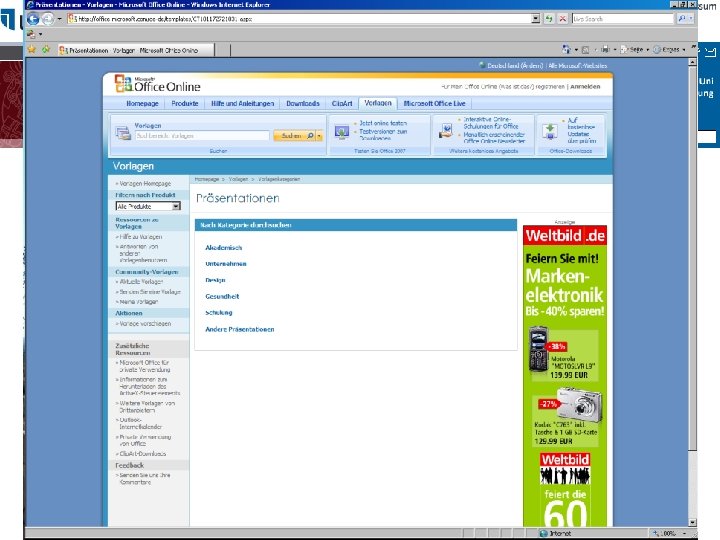
Task: Click the ClipArt-Downloads sidebar link
Action: (143, 454)
